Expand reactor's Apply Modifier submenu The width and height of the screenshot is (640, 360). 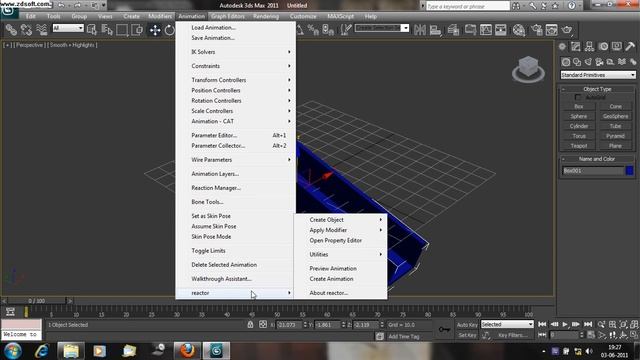(x=340, y=230)
